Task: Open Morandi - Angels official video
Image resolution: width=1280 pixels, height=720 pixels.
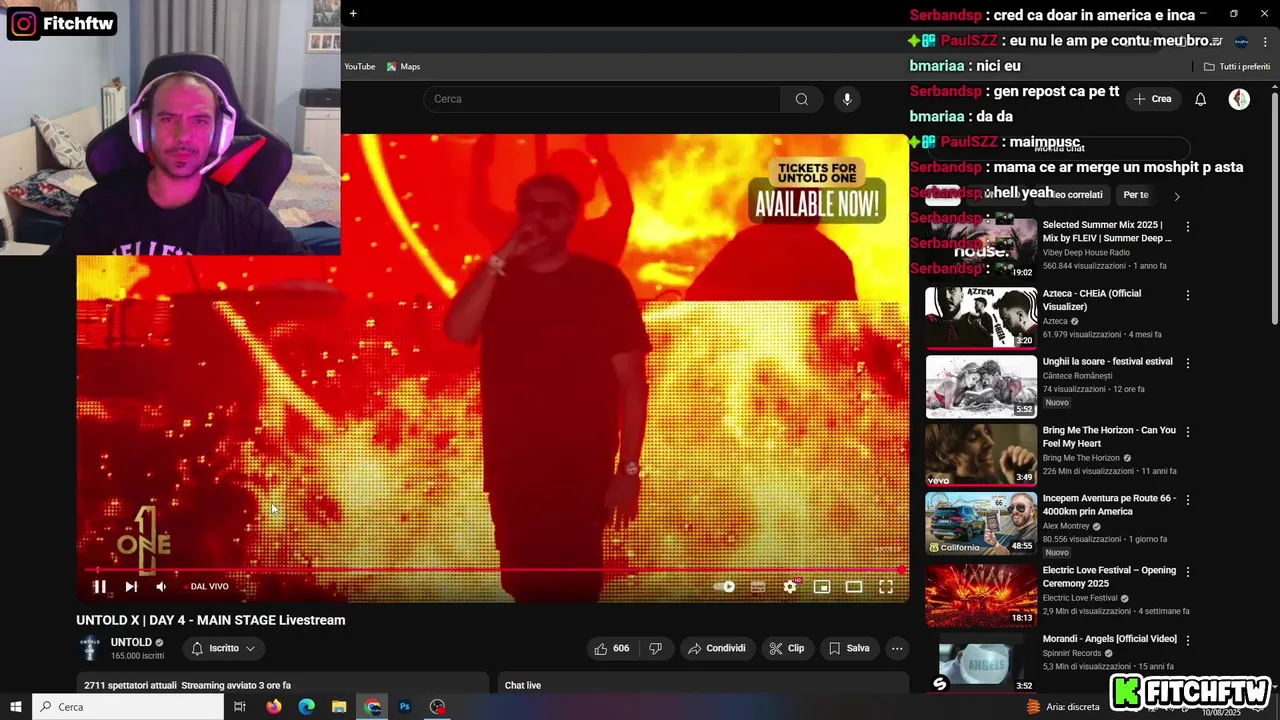Action: 981,663
